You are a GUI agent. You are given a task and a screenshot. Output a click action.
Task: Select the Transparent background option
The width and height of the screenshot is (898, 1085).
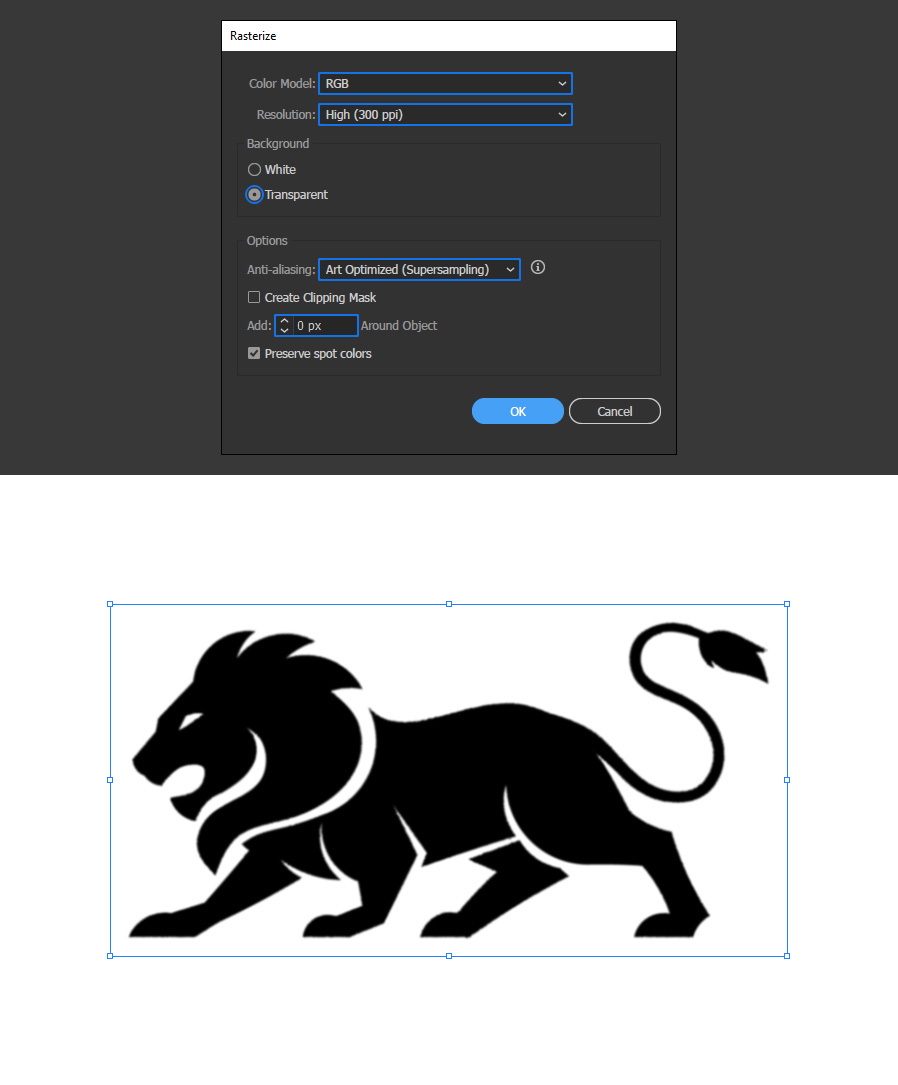click(x=254, y=194)
